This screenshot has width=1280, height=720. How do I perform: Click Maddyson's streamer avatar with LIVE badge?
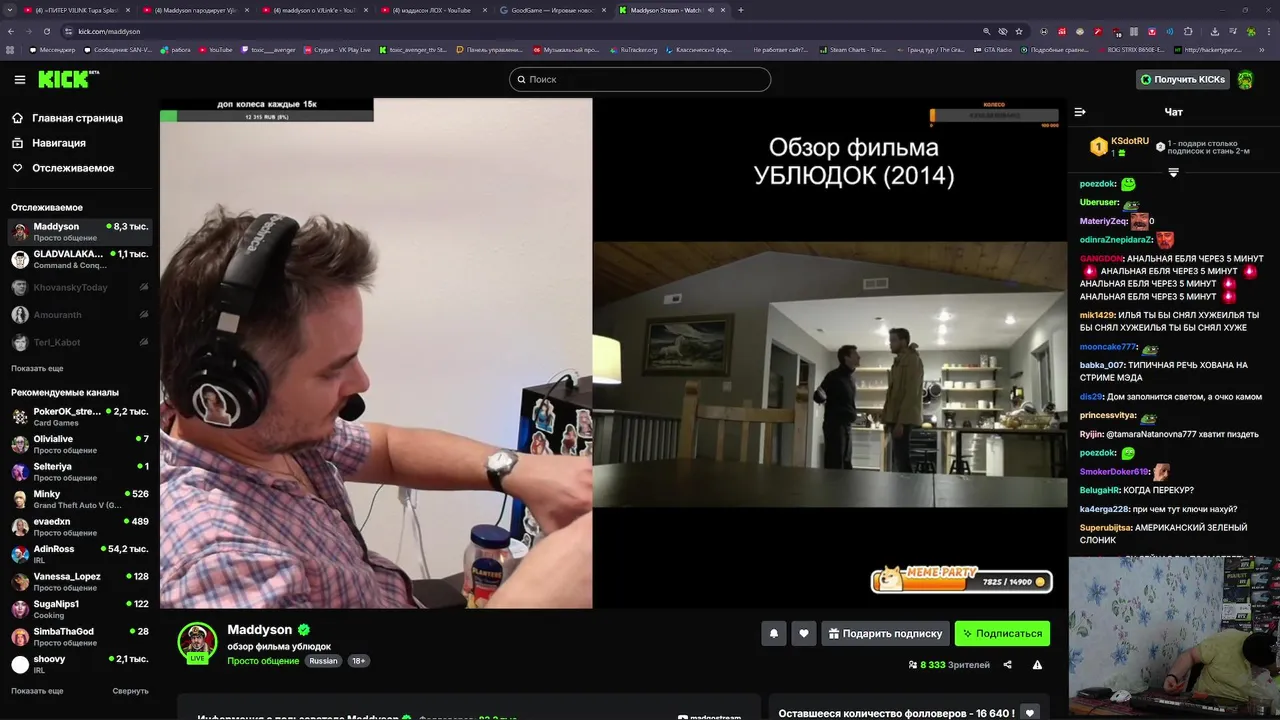coord(197,643)
